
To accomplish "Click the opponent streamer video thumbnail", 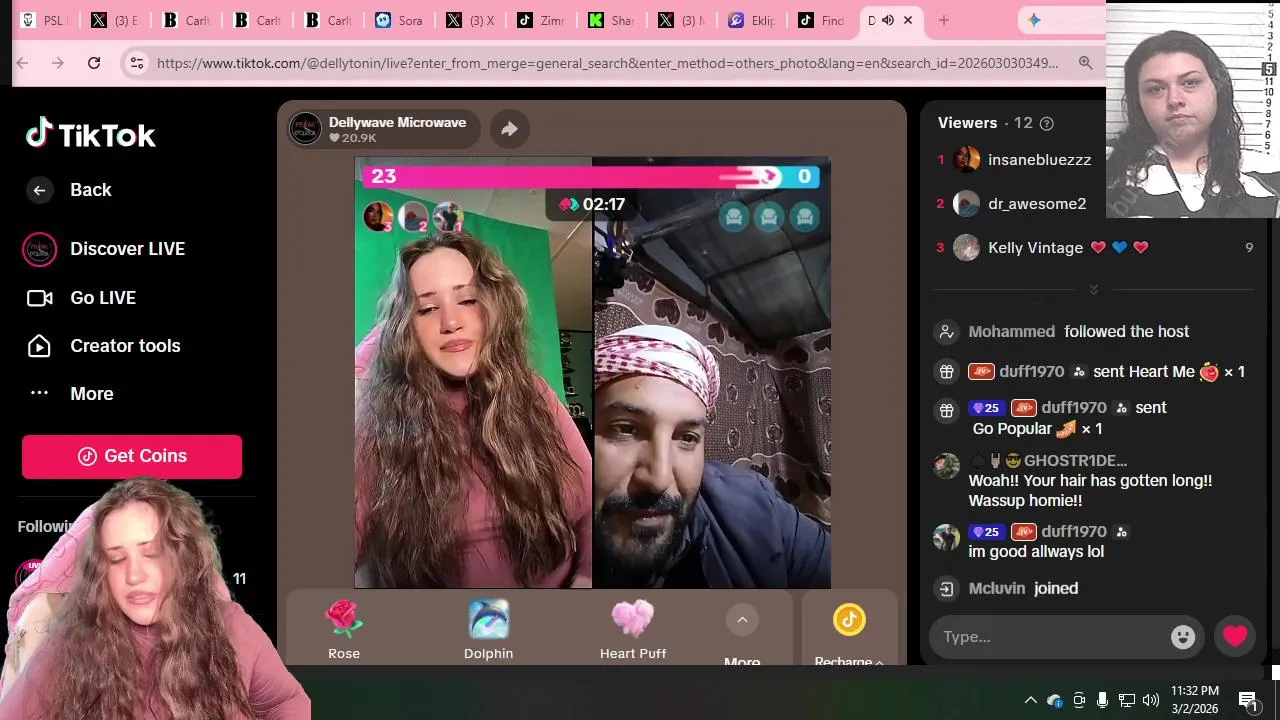I will coord(711,372).
